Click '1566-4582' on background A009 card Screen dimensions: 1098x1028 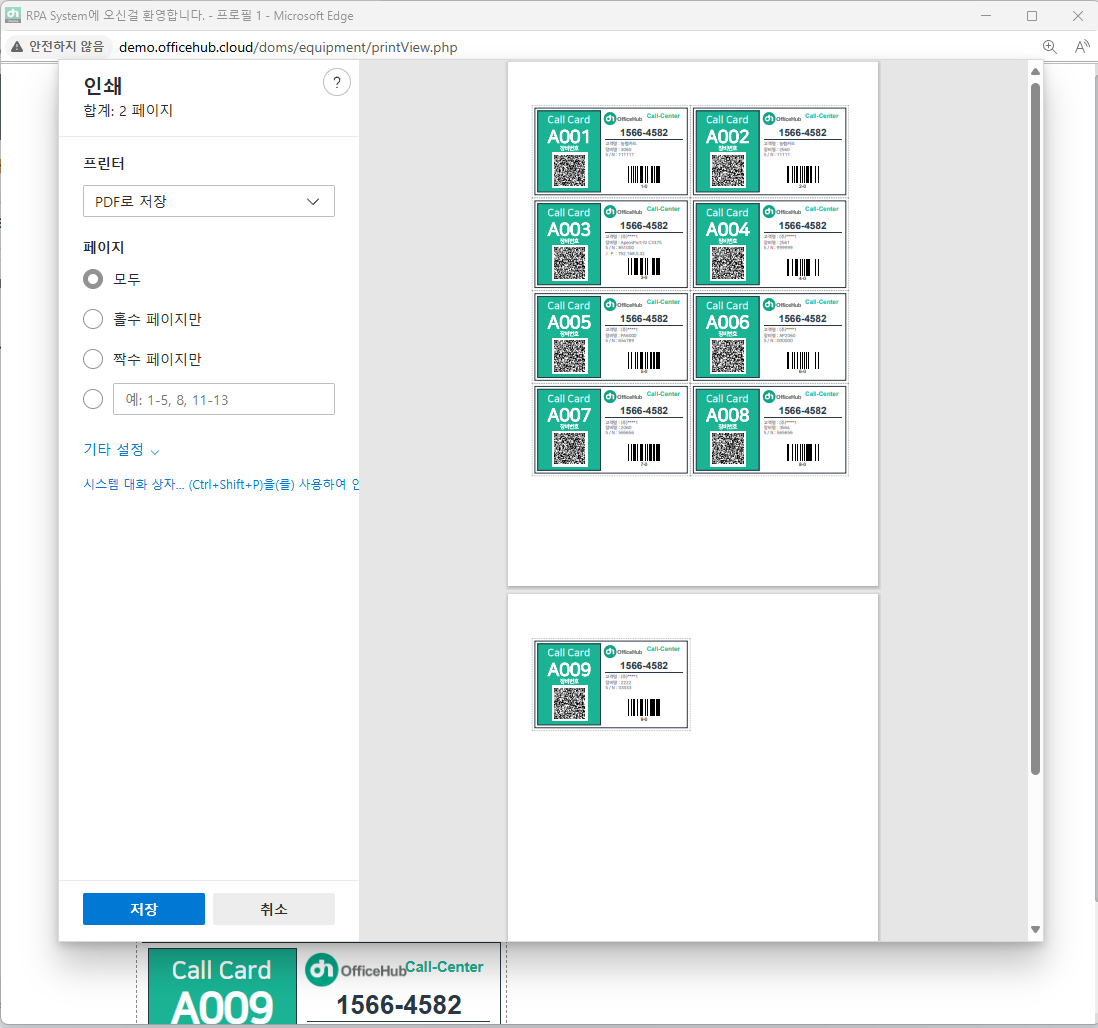[398, 1005]
